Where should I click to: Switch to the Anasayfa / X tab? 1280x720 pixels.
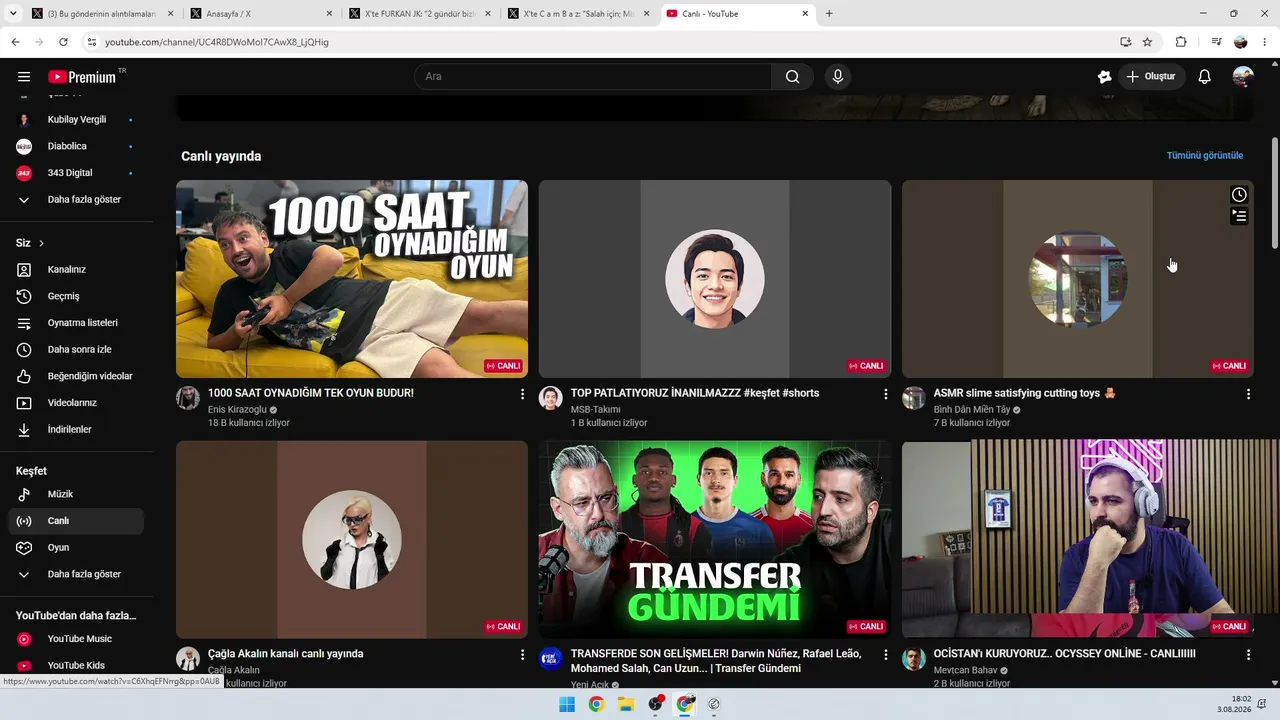tap(260, 14)
